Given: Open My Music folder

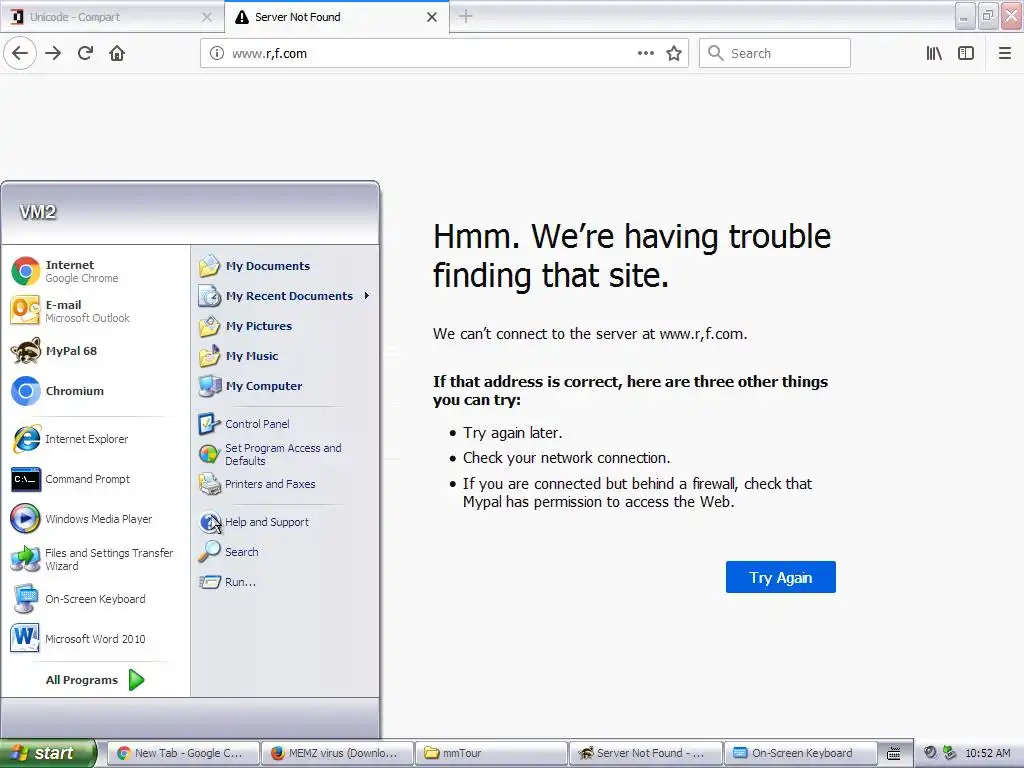Looking at the screenshot, I should tap(285, 356).
